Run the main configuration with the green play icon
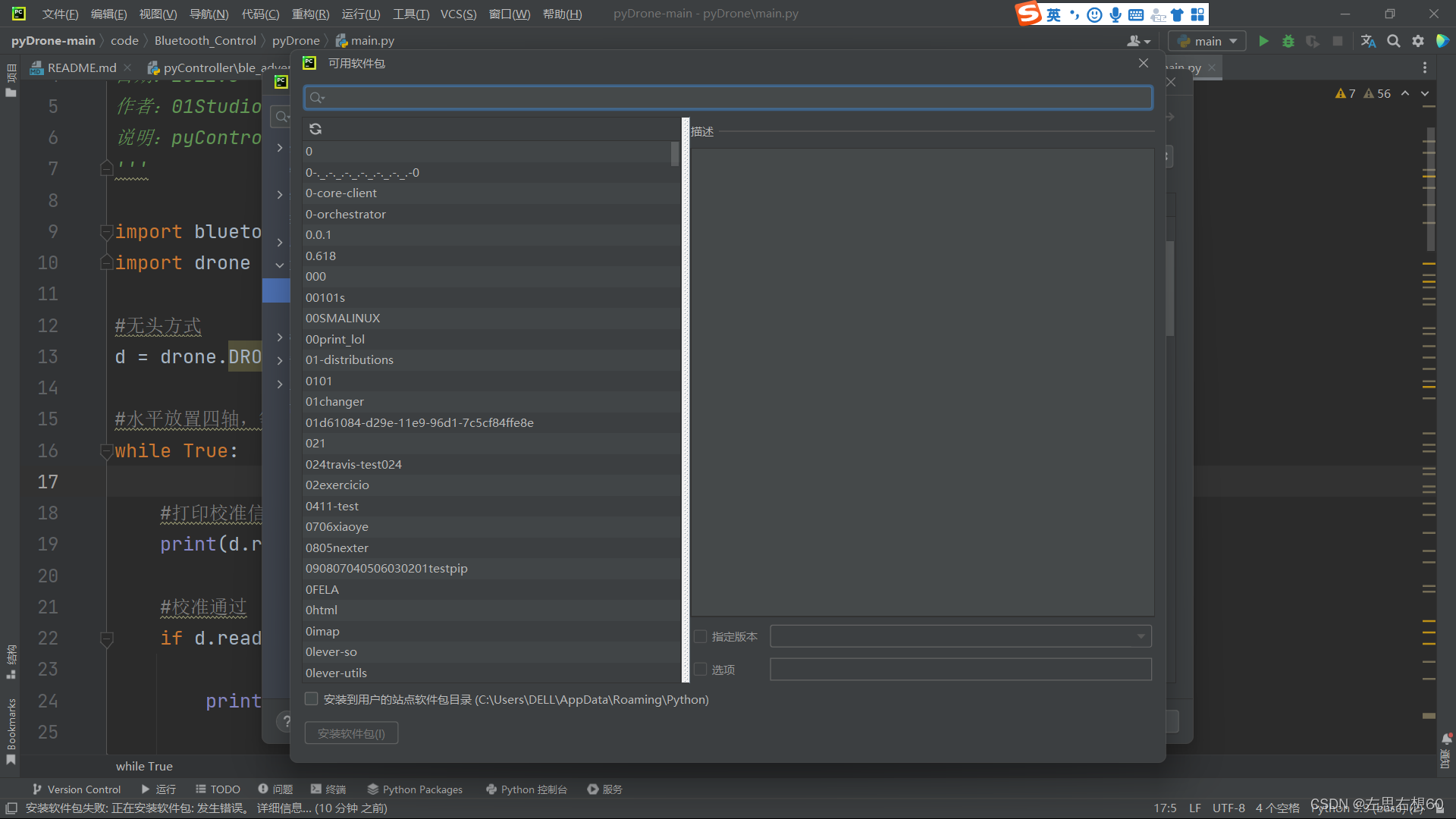Image resolution: width=1456 pixels, height=819 pixels. point(1263,41)
